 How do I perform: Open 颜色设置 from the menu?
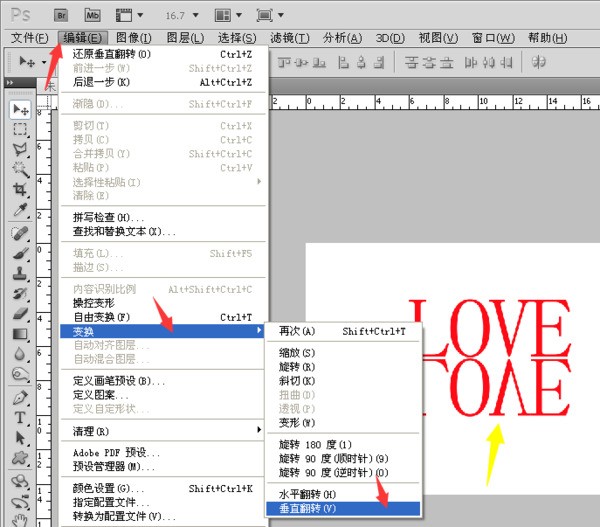click(x=162, y=488)
